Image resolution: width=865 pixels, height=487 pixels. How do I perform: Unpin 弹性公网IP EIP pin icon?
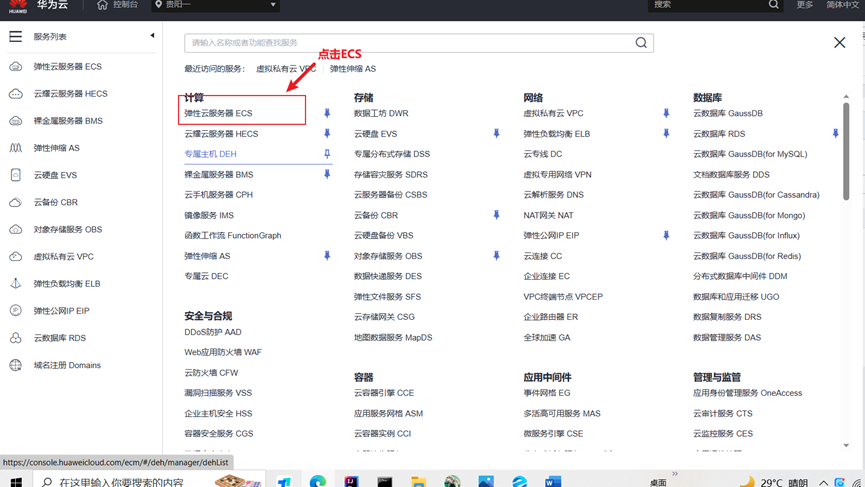(x=666, y=236)
